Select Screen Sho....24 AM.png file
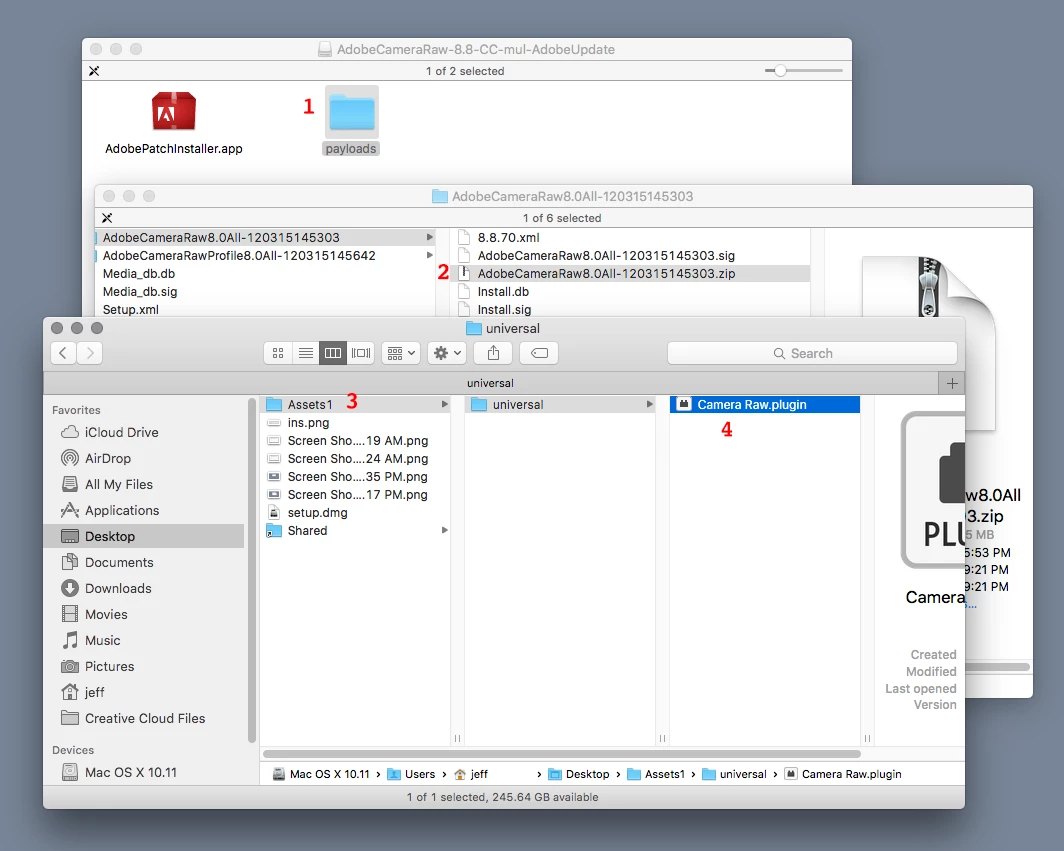The image size is (1064, 851). (x=356, y=459)
